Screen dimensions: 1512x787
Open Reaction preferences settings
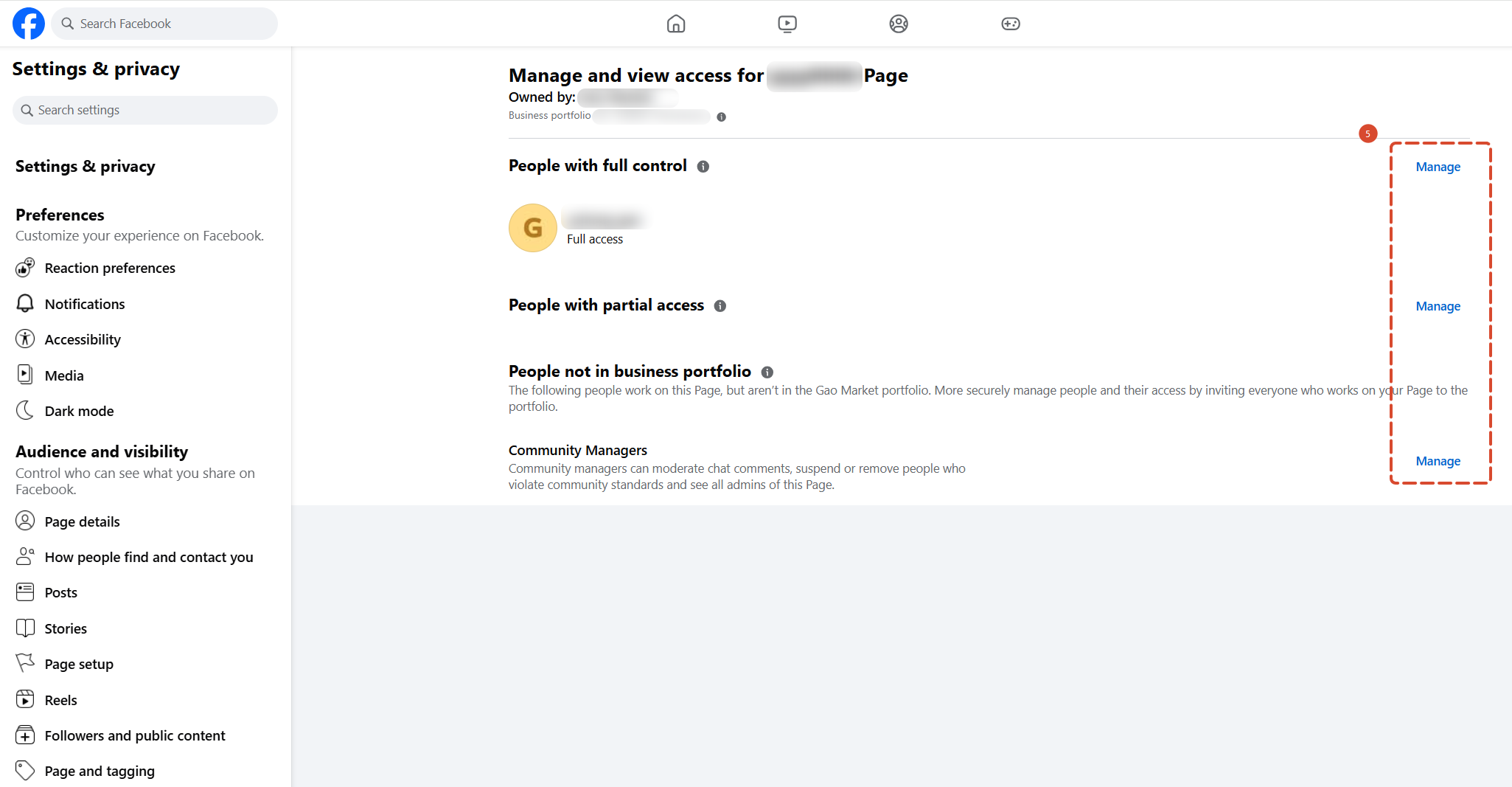pyautogui.click(x=110, y=268)
